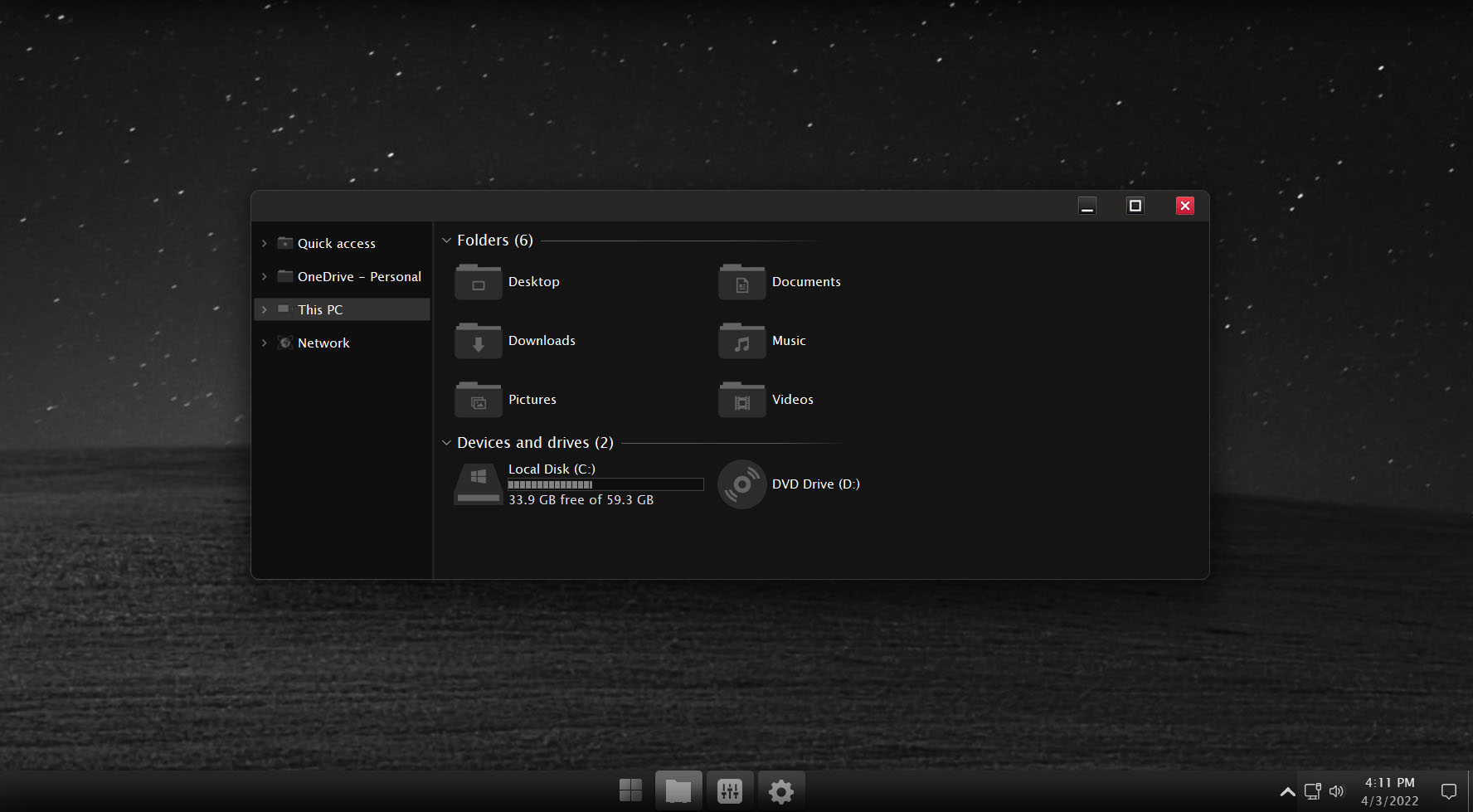Viewport: 1473px width, 812px height.
Task: Click the network icon in system tray
Action: pyautogui.click(x=1311, y=790)
